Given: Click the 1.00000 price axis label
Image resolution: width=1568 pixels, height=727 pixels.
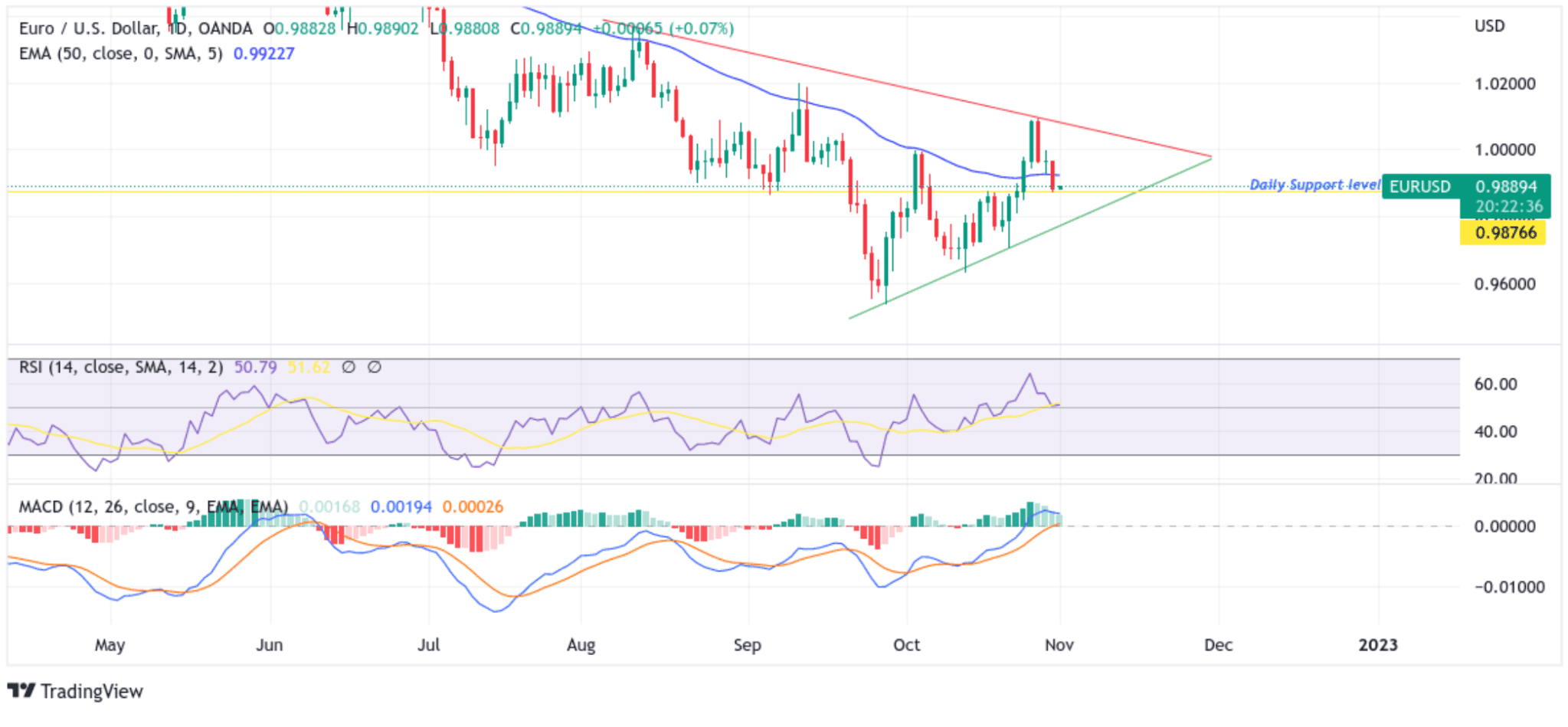Looking at the screenshot, I should 1505,150.
